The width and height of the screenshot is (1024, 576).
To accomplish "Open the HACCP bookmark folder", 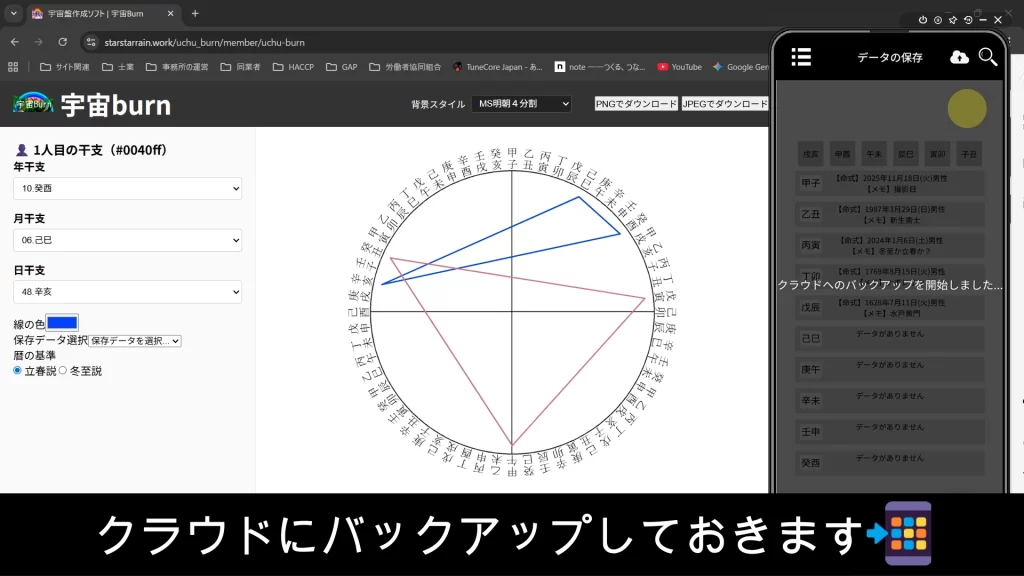I will tap(292, 67).
